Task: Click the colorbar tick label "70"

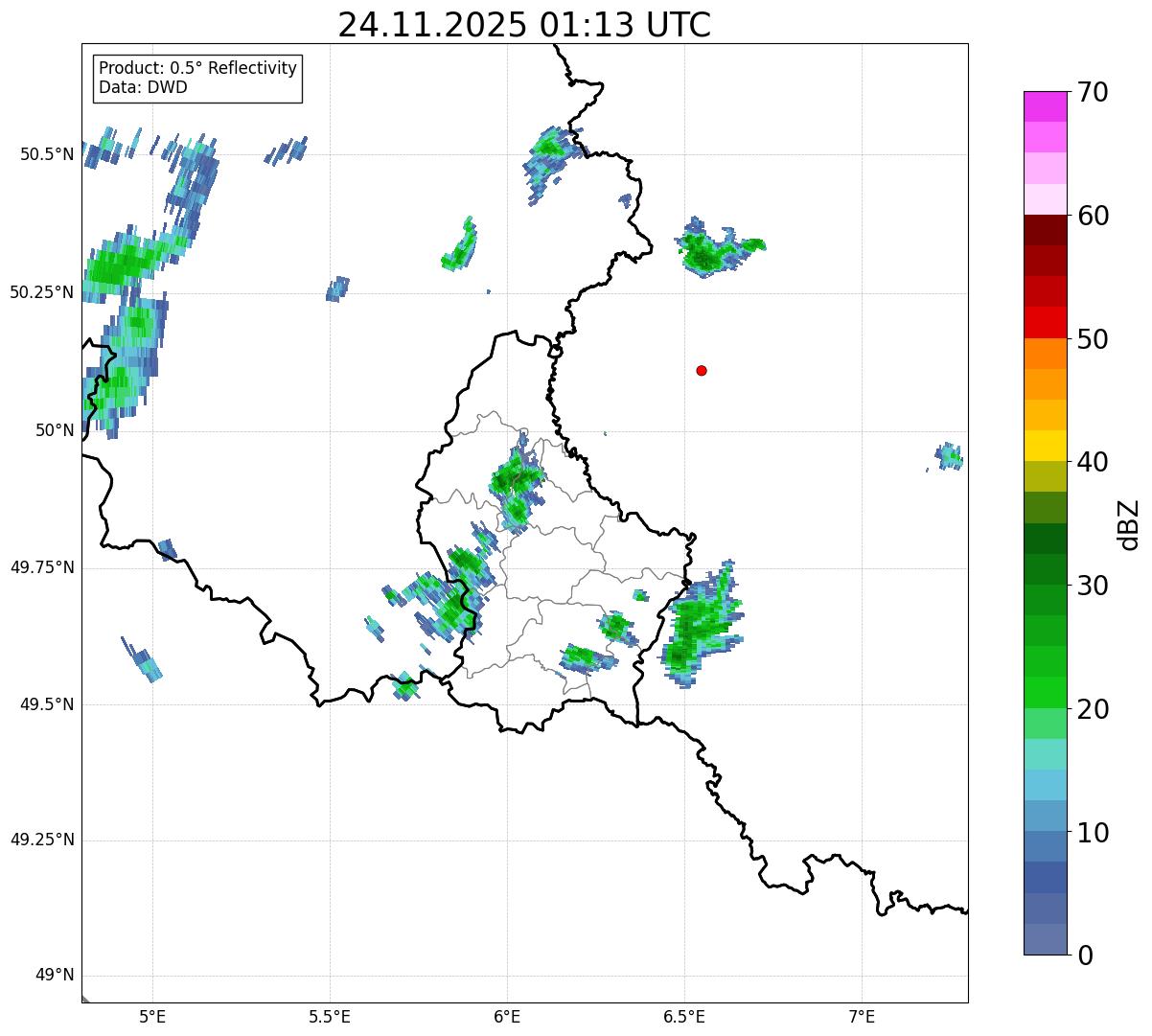Action: (x=1093, y=92)
